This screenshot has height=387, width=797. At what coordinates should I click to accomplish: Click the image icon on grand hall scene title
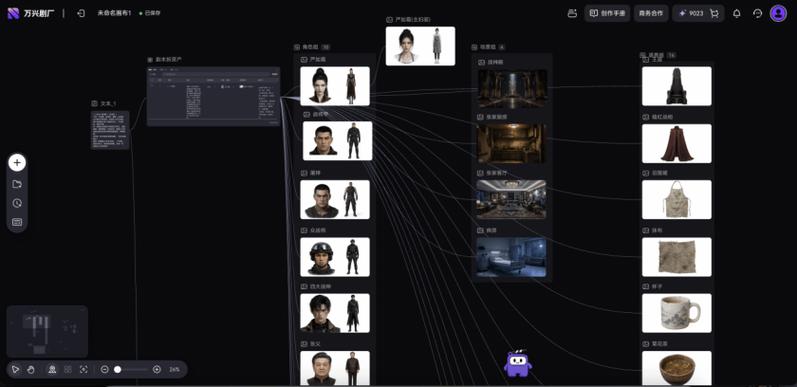481,62
